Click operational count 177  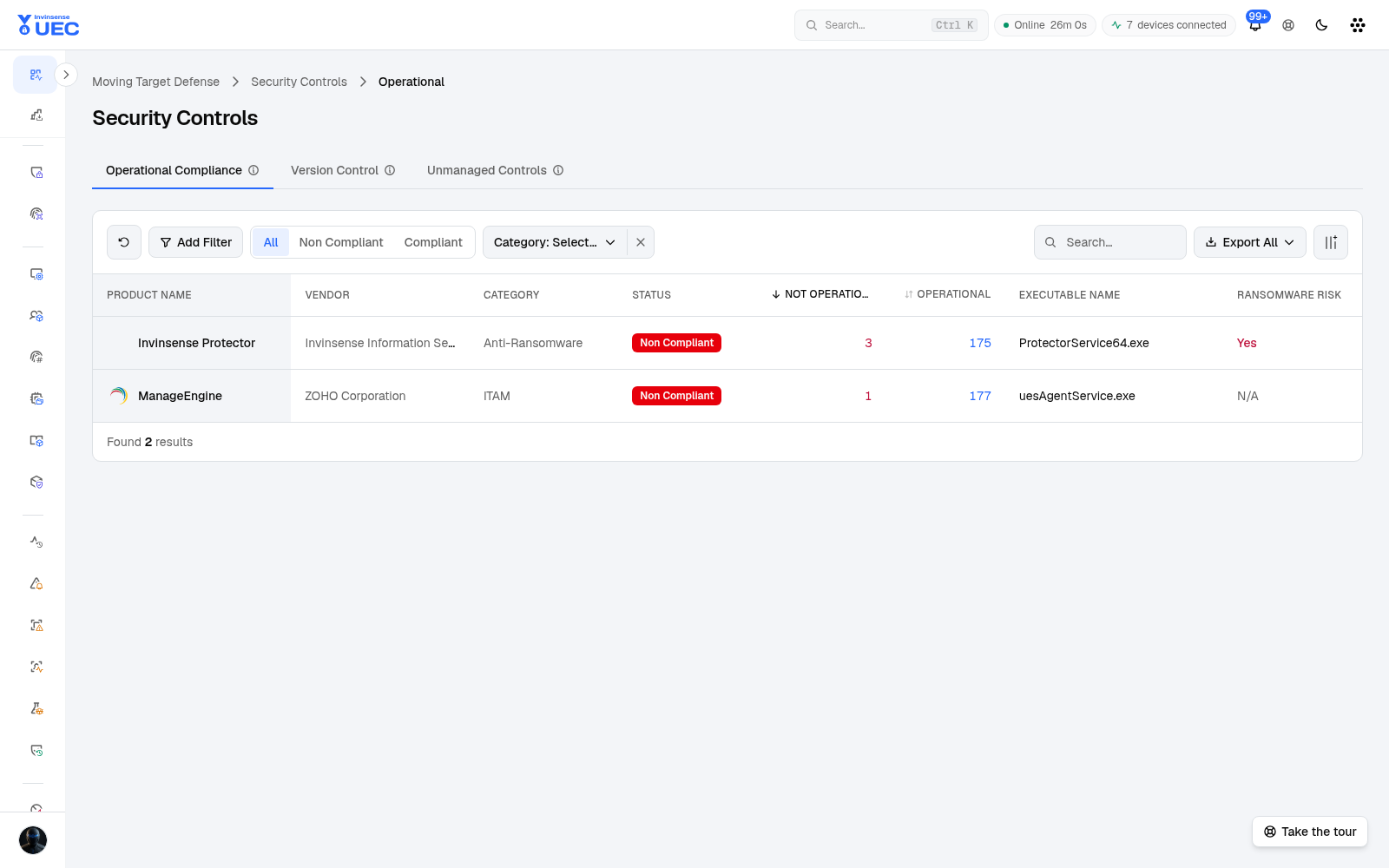(980, 396)
